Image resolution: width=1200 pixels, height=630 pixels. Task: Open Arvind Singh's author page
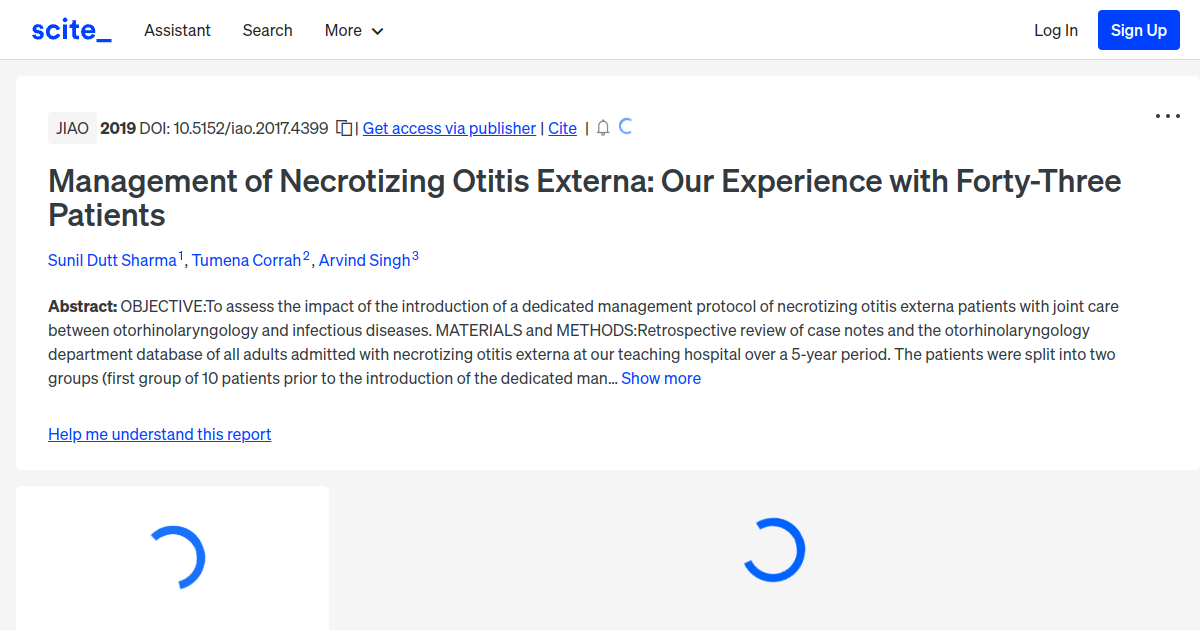point(365,260)
